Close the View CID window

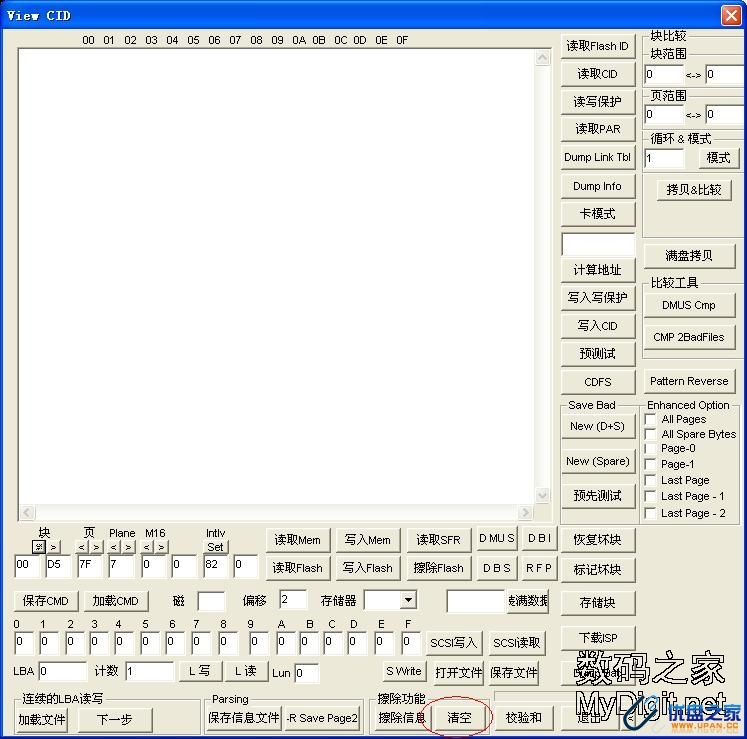[731, 15]
